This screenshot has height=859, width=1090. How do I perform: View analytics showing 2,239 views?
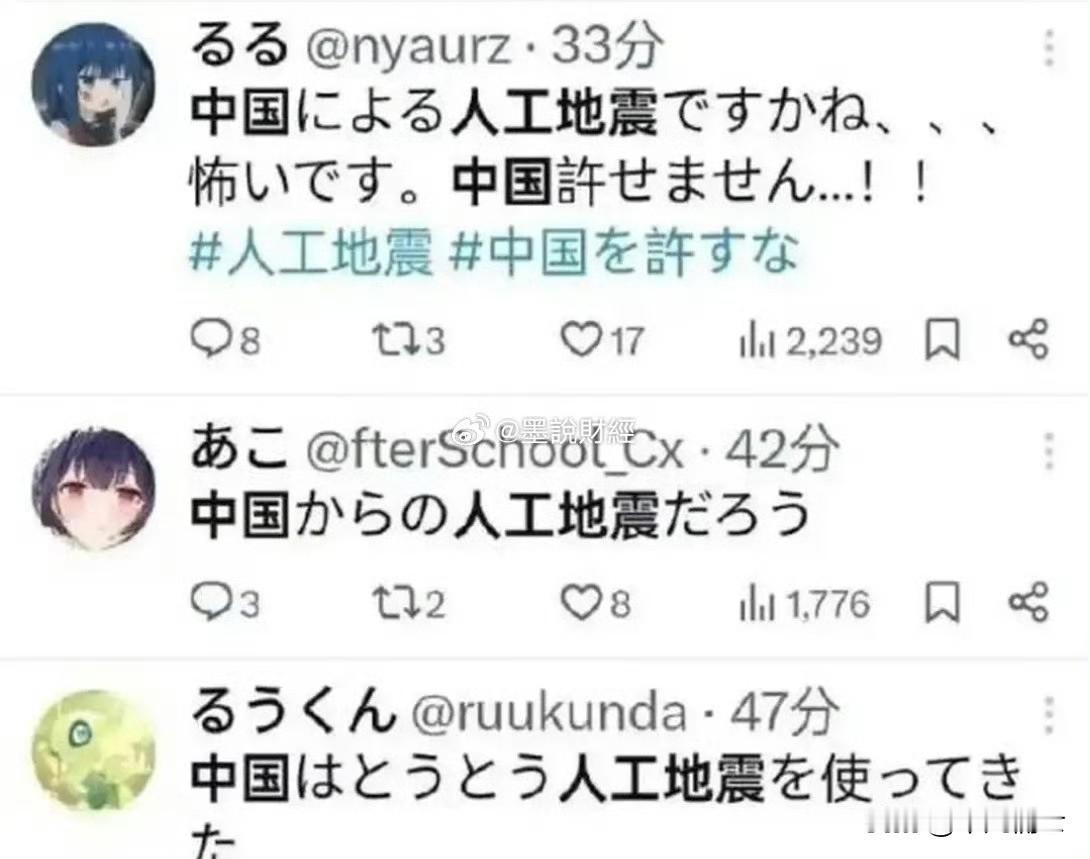tap(811, 341)
